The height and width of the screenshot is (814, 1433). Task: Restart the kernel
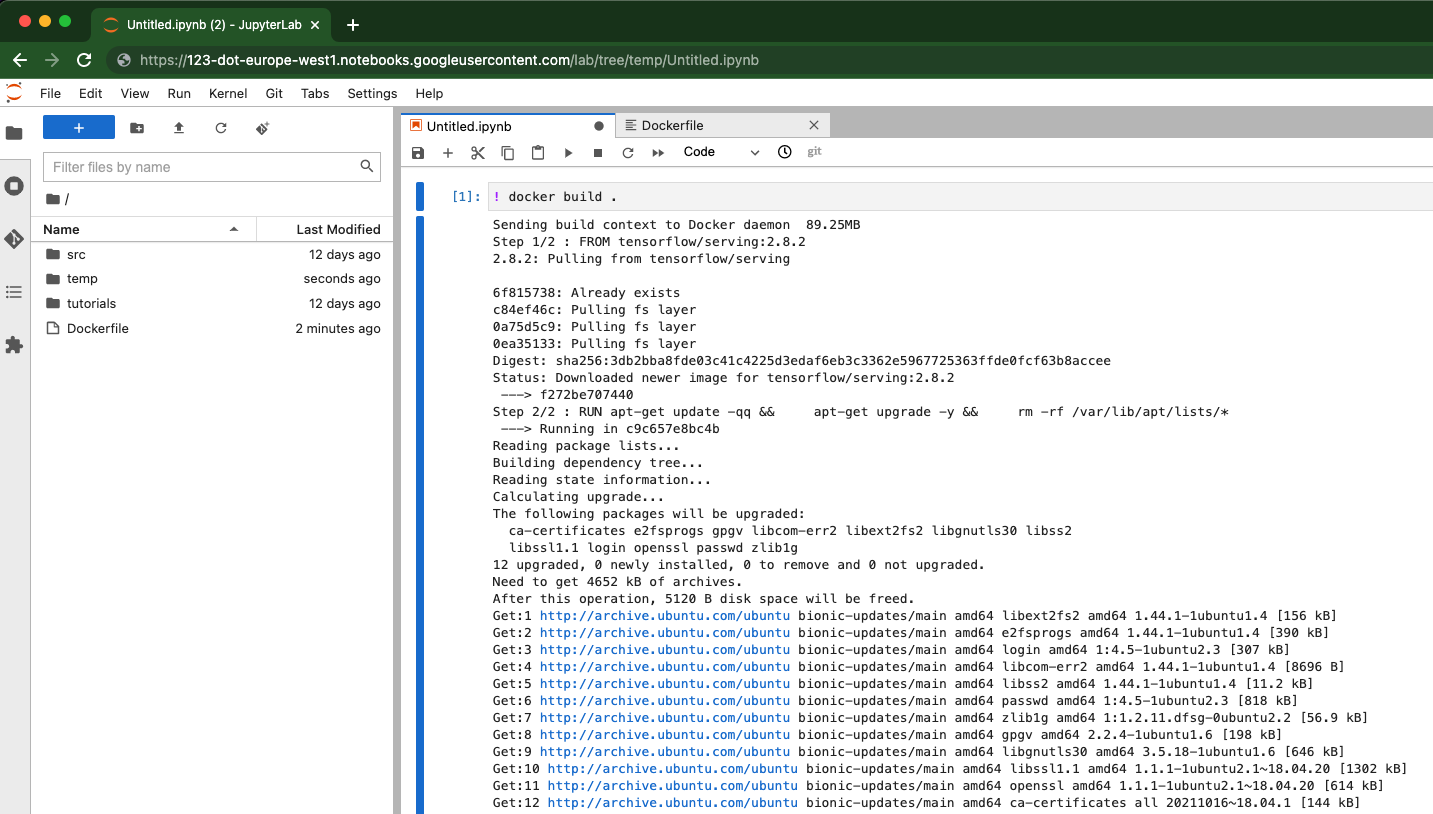click(x=628, y=153)
